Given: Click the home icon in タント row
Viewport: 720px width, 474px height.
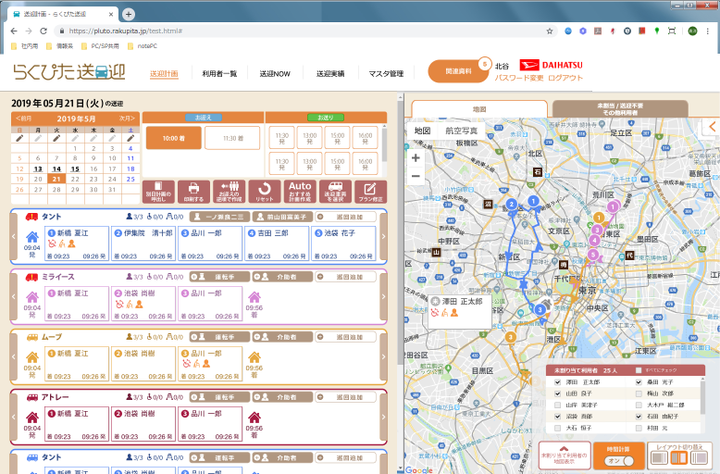Looking at the screenshot, I should click(31, 238).
